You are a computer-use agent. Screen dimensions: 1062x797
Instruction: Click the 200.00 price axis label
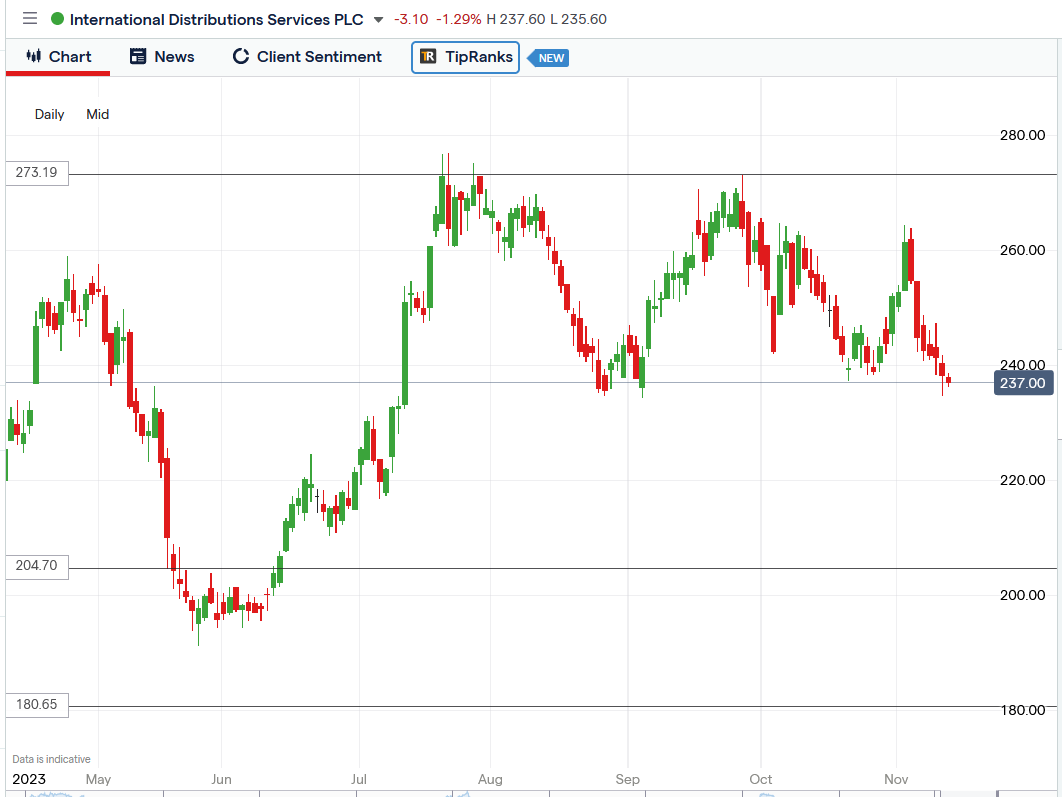[1022, 595]
